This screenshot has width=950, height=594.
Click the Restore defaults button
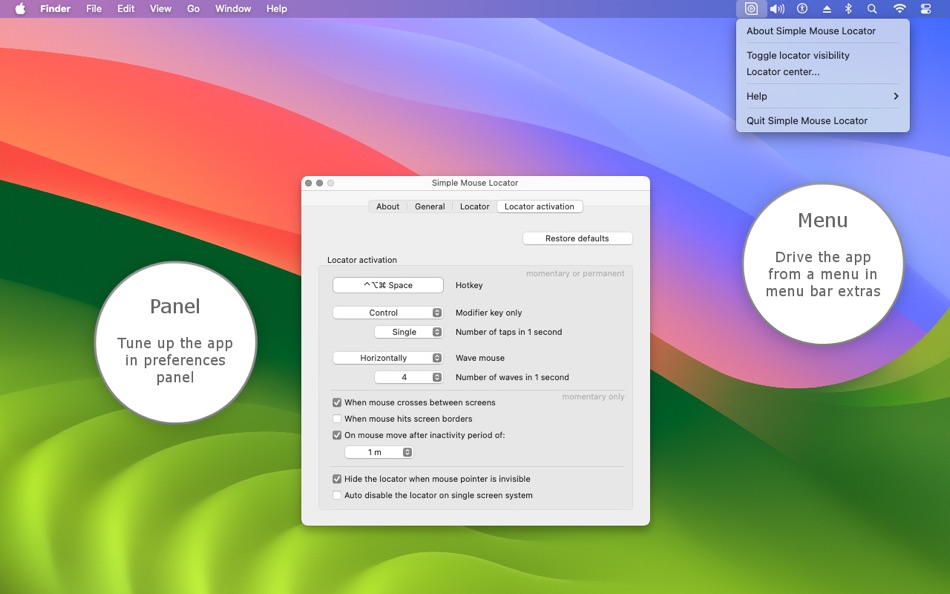tap(577, 238)
